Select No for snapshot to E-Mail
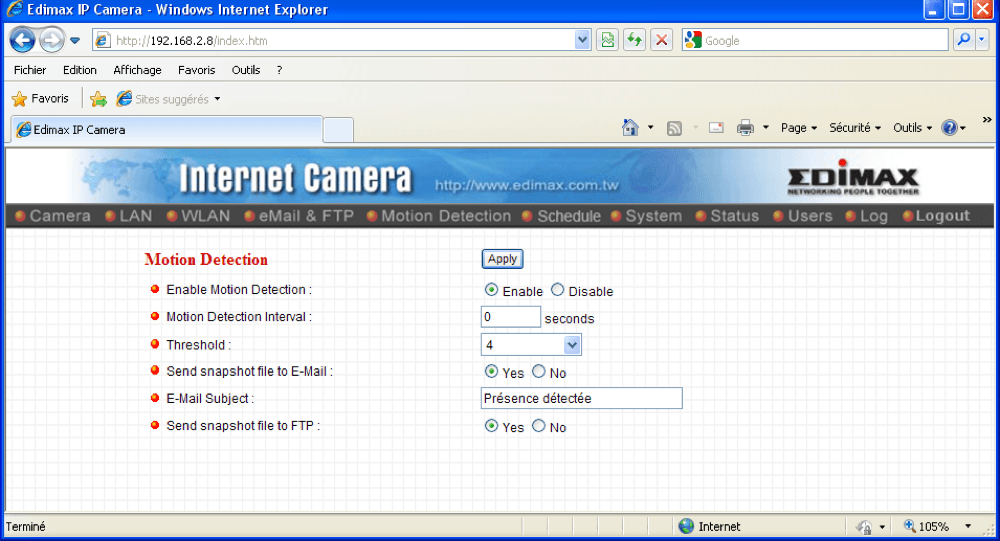 (539, 371)
